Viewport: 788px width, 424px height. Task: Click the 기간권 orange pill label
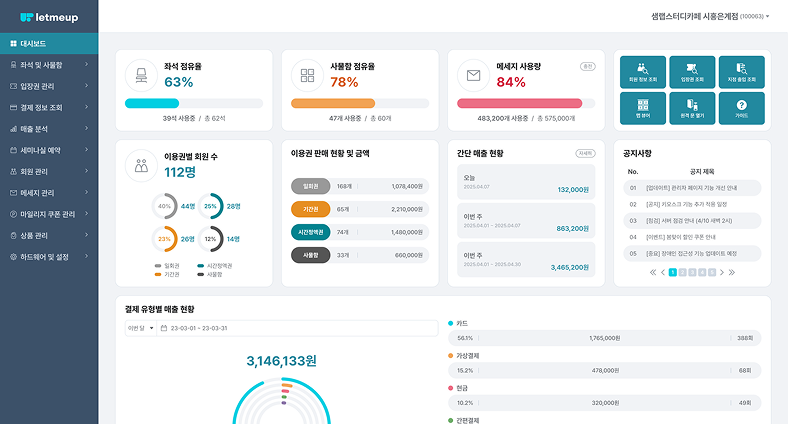click(x=311, y=209)
